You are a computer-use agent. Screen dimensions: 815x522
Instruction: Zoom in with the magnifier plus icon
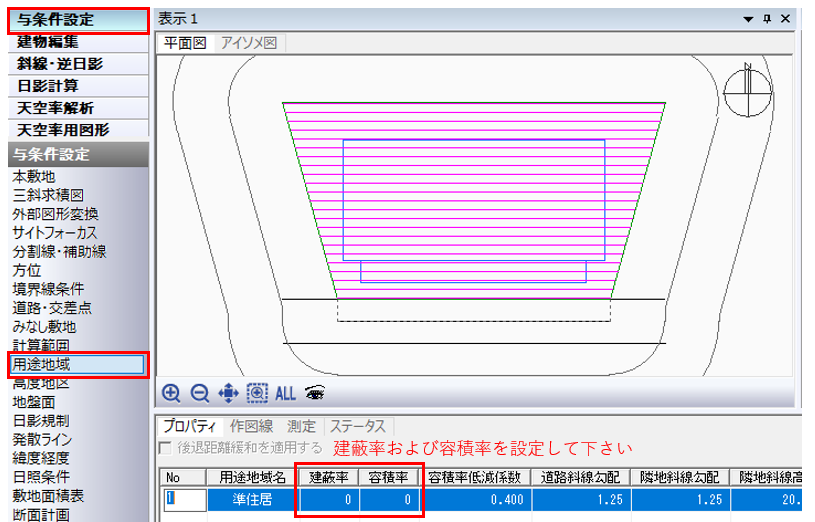coord(171,393)
